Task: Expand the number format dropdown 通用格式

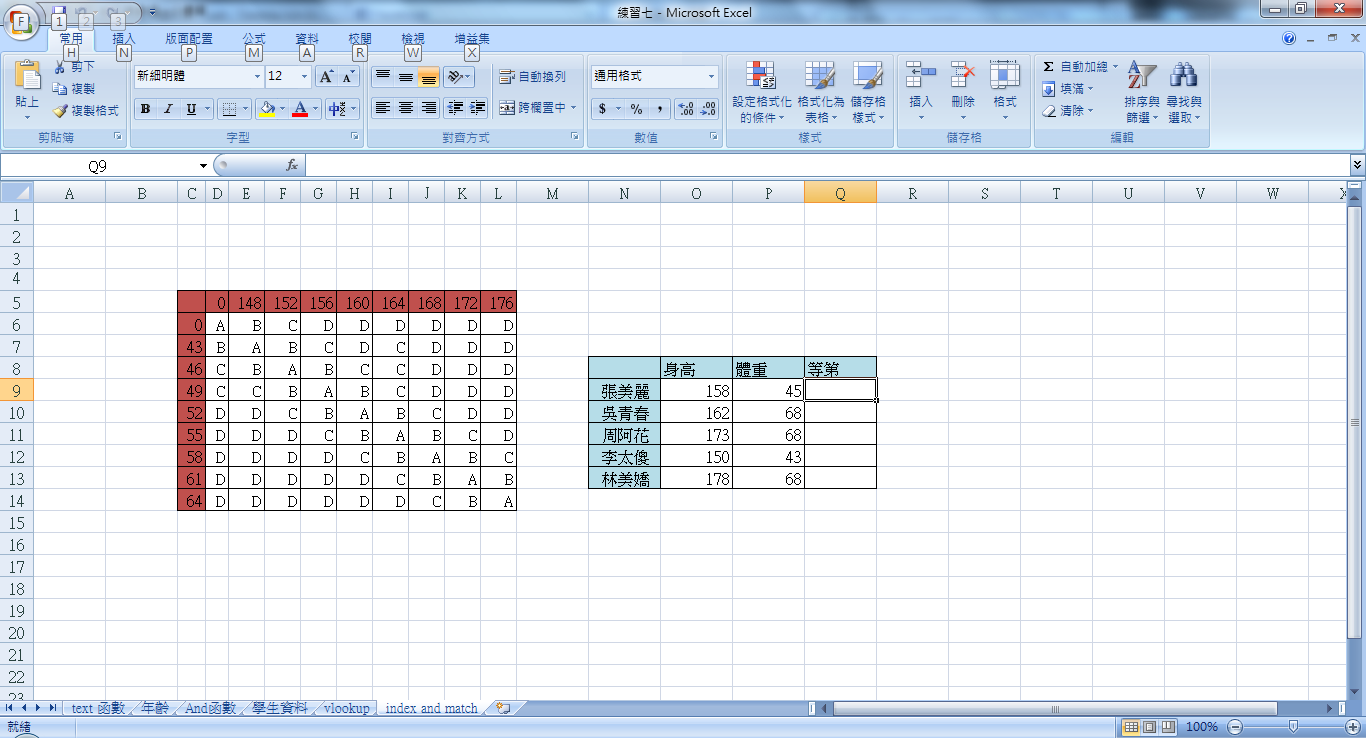Action: [x=712, y=77]
